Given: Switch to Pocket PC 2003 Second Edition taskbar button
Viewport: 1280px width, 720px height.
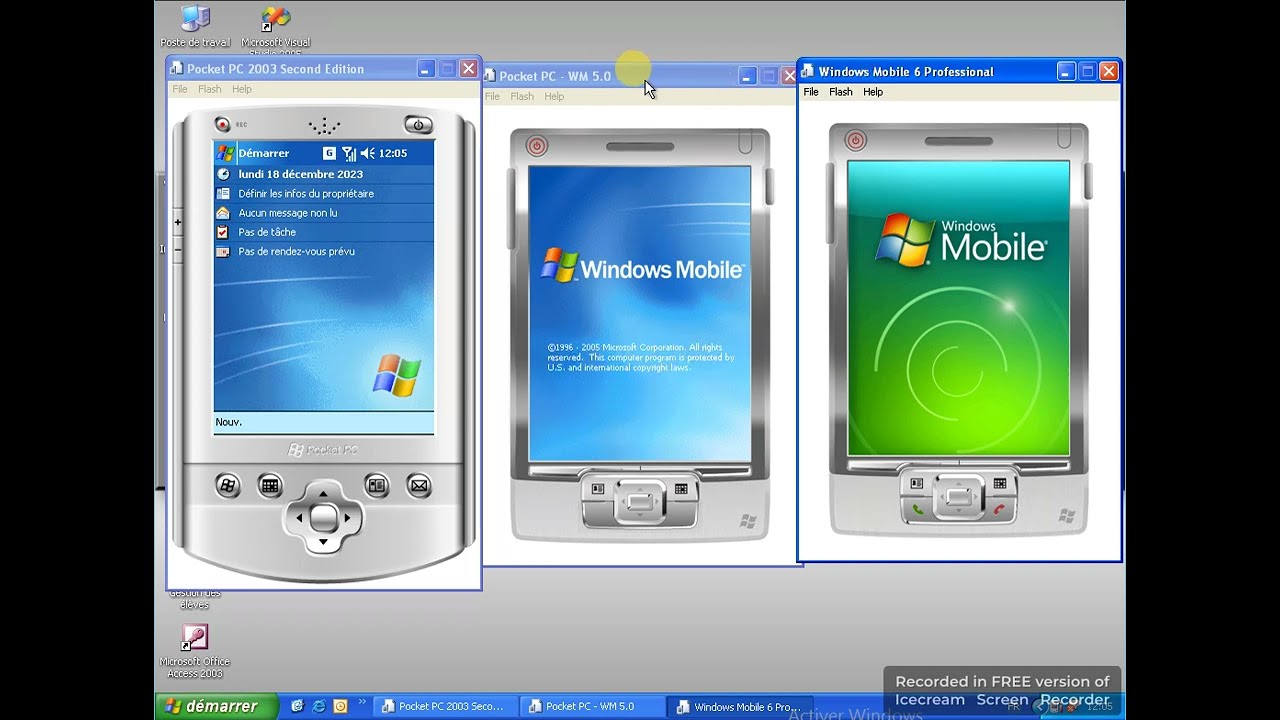Looking at the screenshot, I should (445, 706).
